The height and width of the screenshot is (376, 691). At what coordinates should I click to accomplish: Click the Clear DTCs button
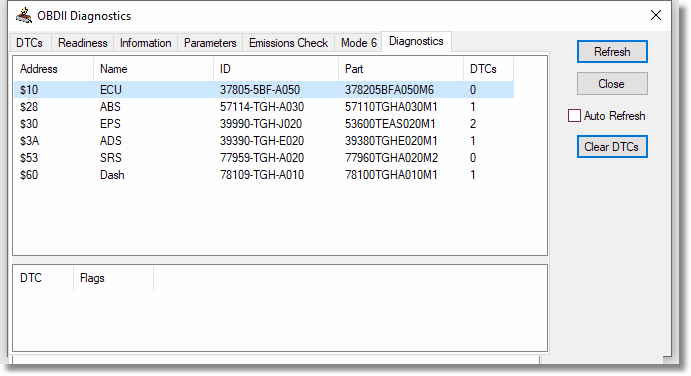click(x=612, y=147)
